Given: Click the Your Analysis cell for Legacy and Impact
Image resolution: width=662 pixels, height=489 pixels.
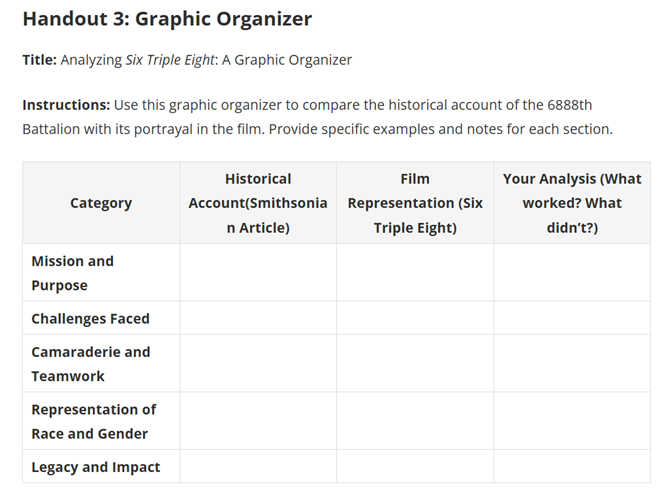Looking at the screenshot, I should [x=572, y=467].
